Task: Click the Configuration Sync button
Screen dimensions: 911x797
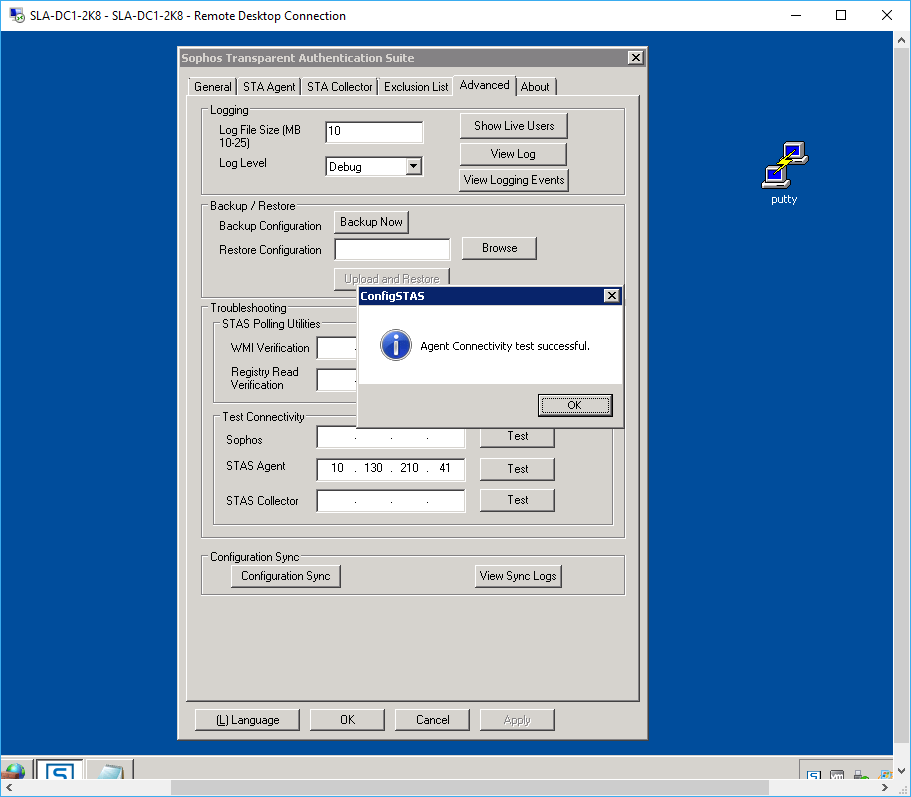Action: point(286,576)
